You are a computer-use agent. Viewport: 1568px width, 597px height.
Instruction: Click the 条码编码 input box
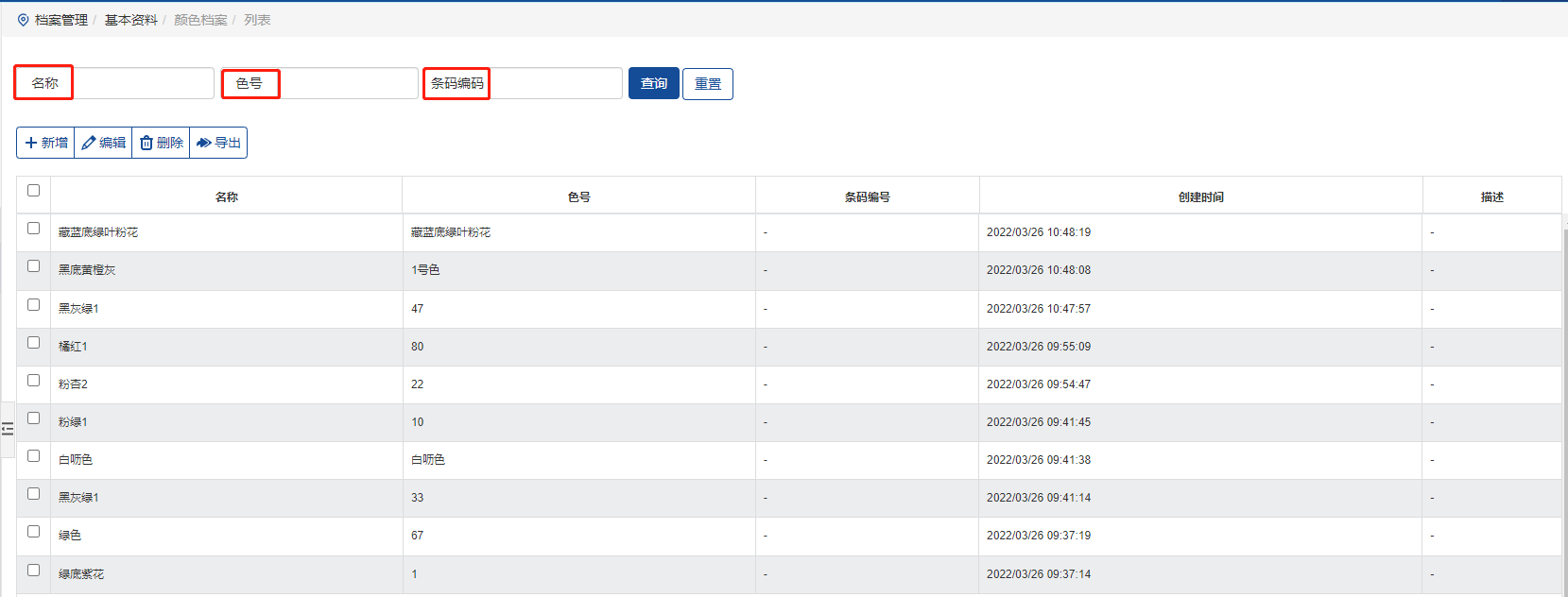pos(555,83)
